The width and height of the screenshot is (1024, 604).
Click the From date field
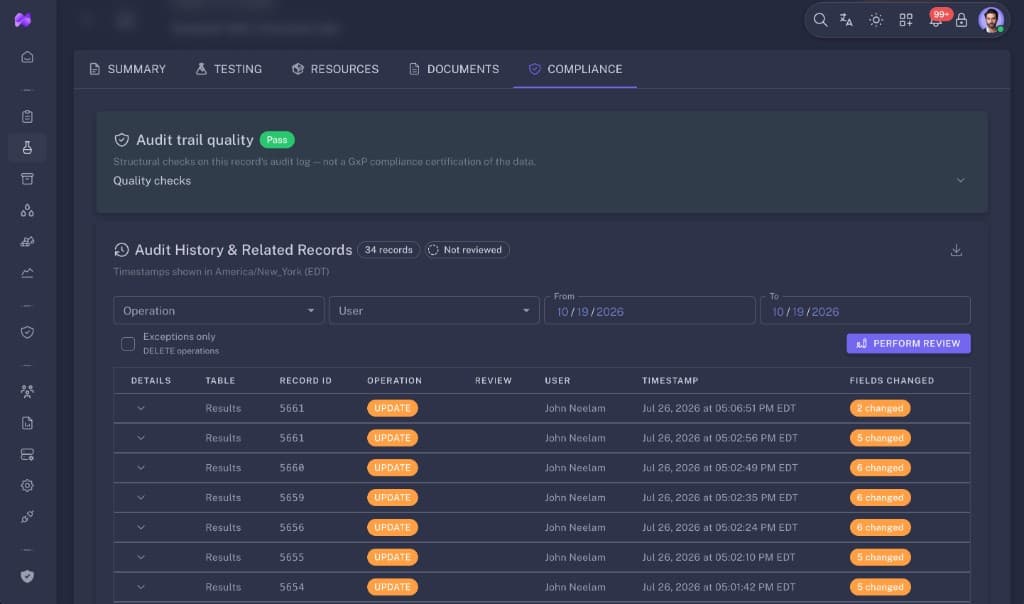click(650, 311)
